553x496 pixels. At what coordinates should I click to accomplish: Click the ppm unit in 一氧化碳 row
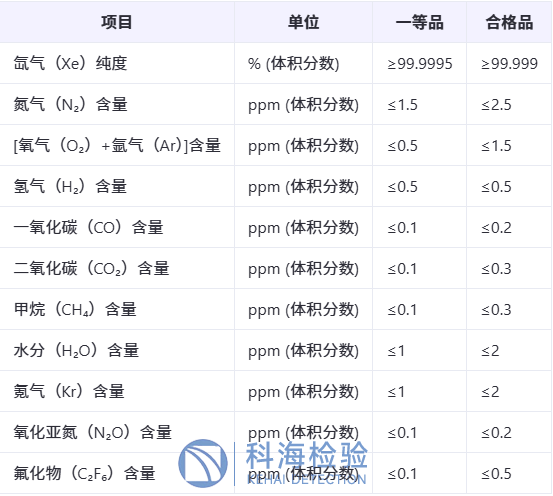point(303,228)
